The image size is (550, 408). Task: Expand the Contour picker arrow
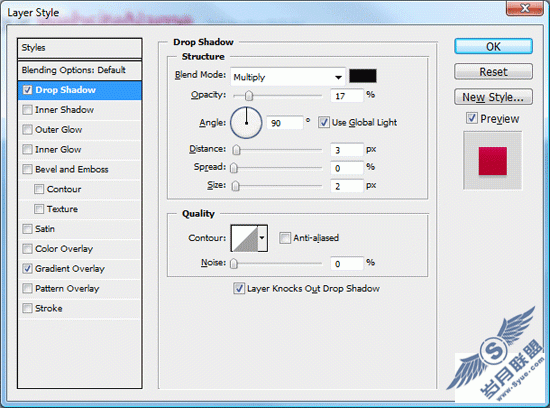point(263,238)
